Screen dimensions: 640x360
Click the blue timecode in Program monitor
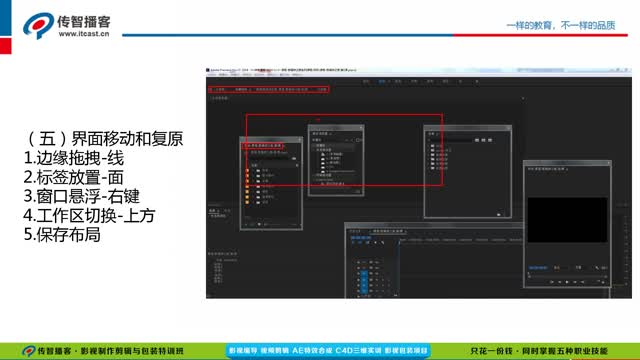538,268
